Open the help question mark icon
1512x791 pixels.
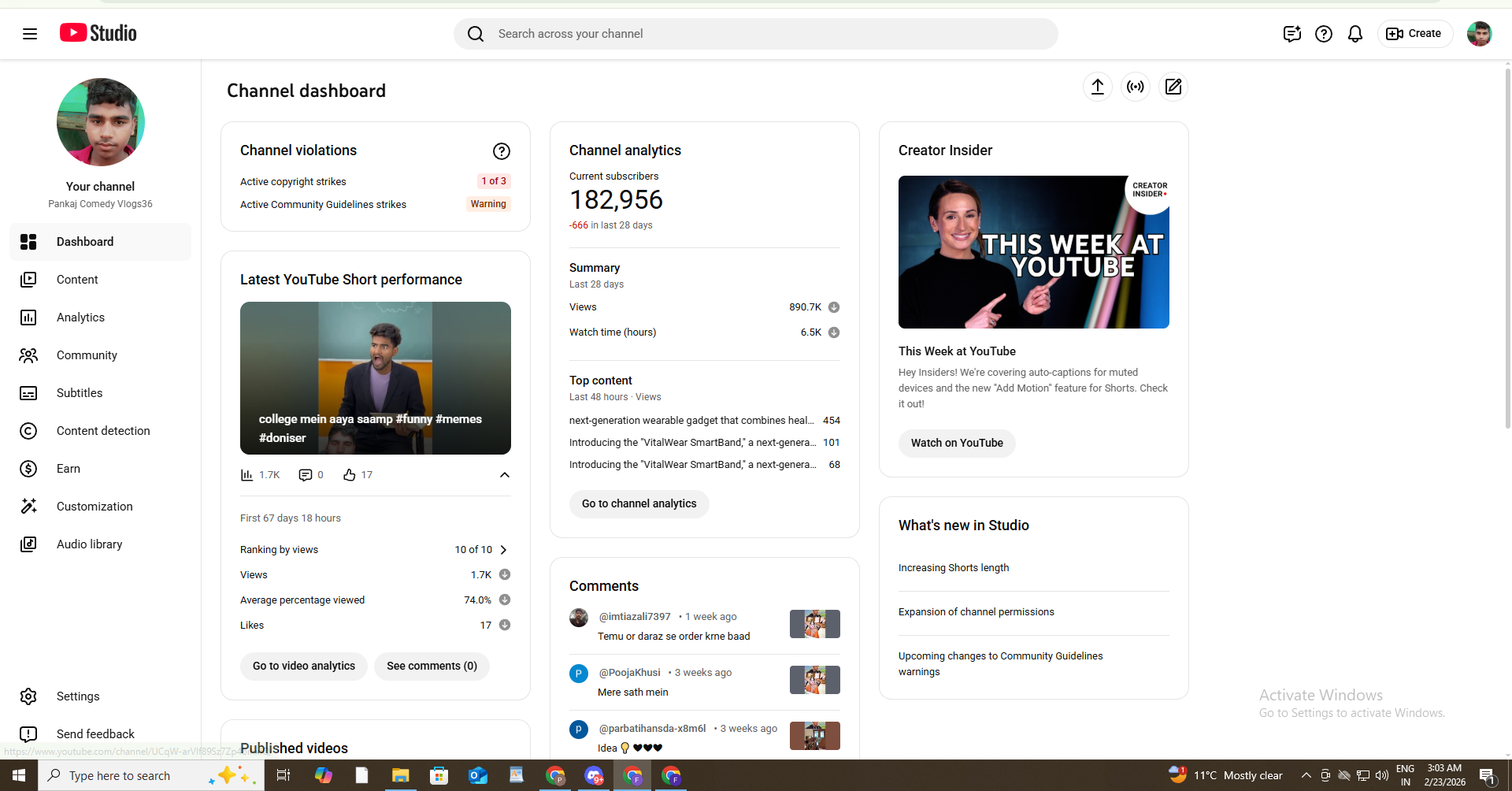1323,34
